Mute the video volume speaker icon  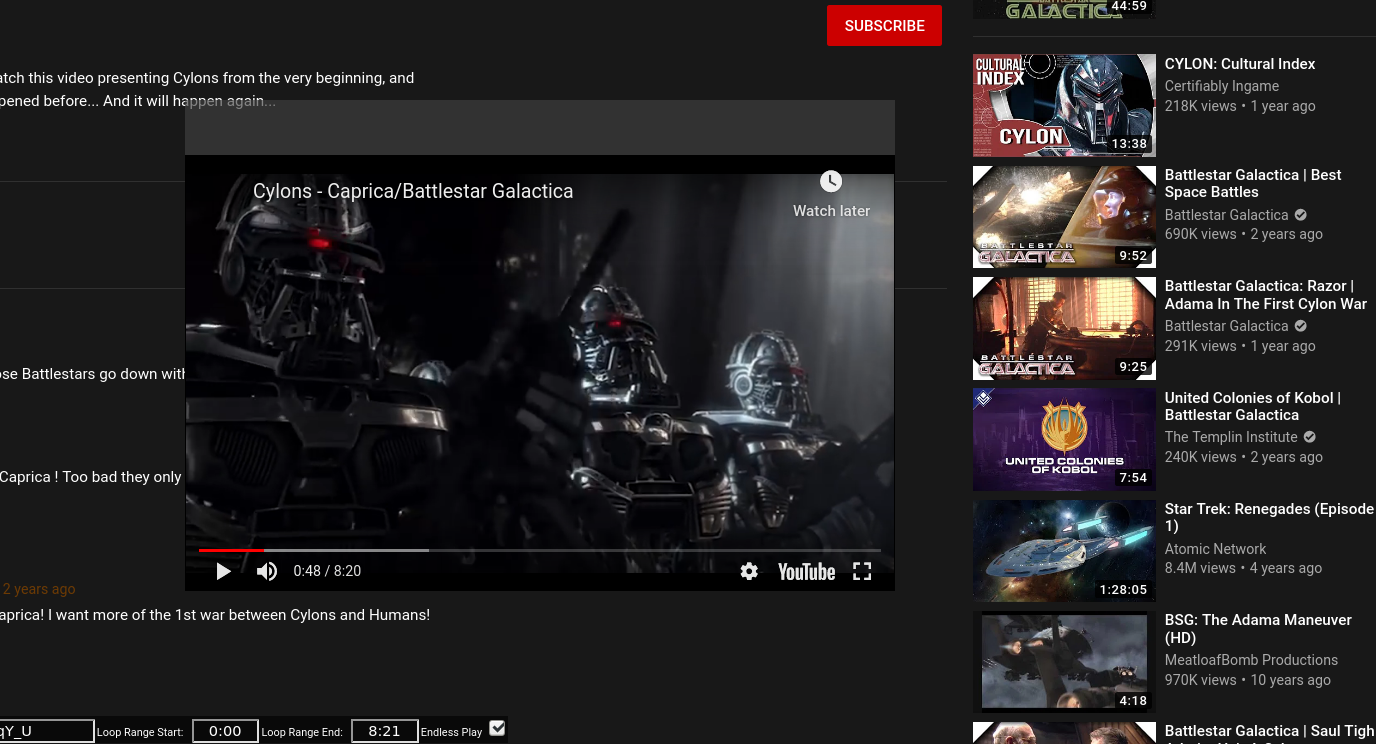click(x=267, y=571)
